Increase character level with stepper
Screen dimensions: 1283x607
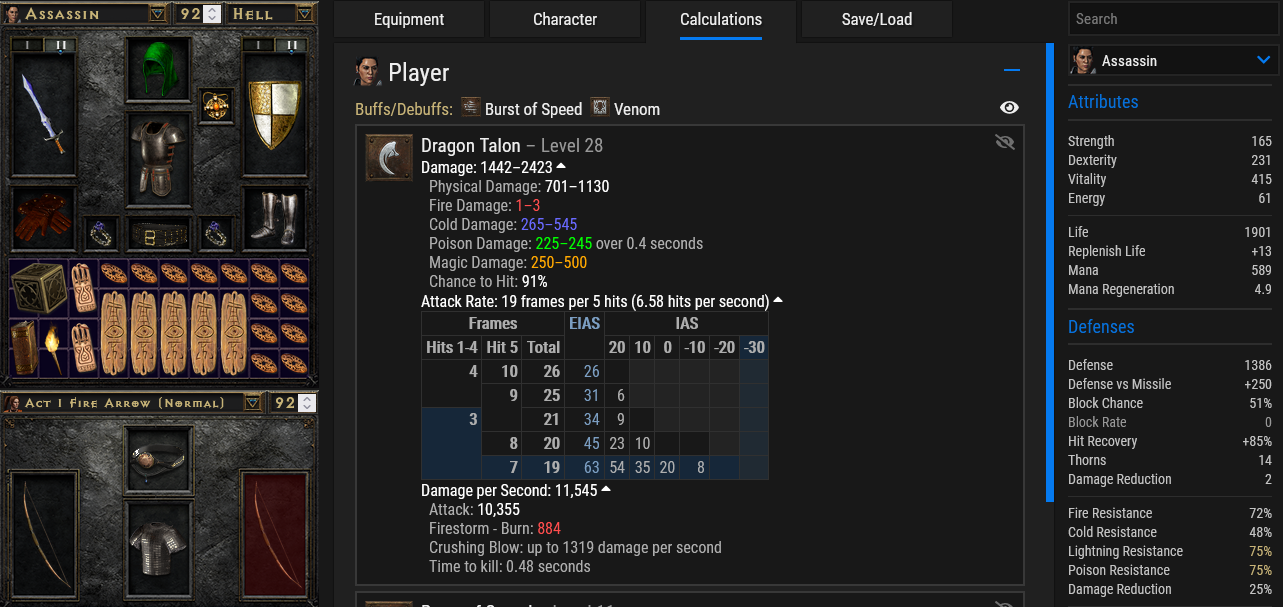[x=211, y=9]
